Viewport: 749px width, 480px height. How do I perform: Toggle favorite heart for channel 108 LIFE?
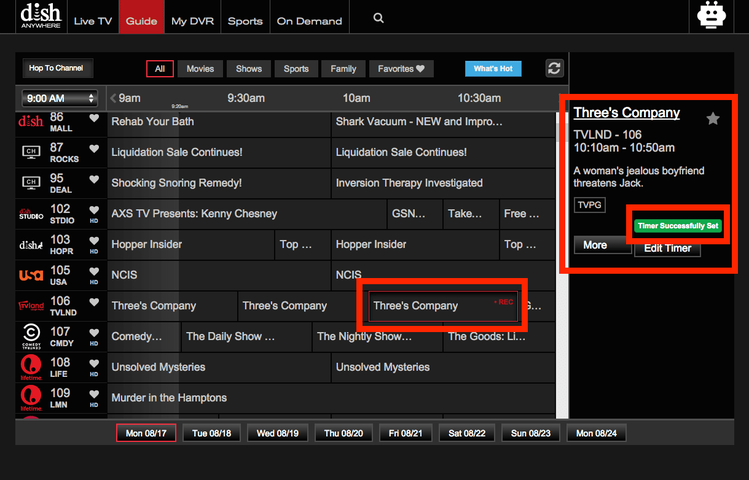pos(94,363)
